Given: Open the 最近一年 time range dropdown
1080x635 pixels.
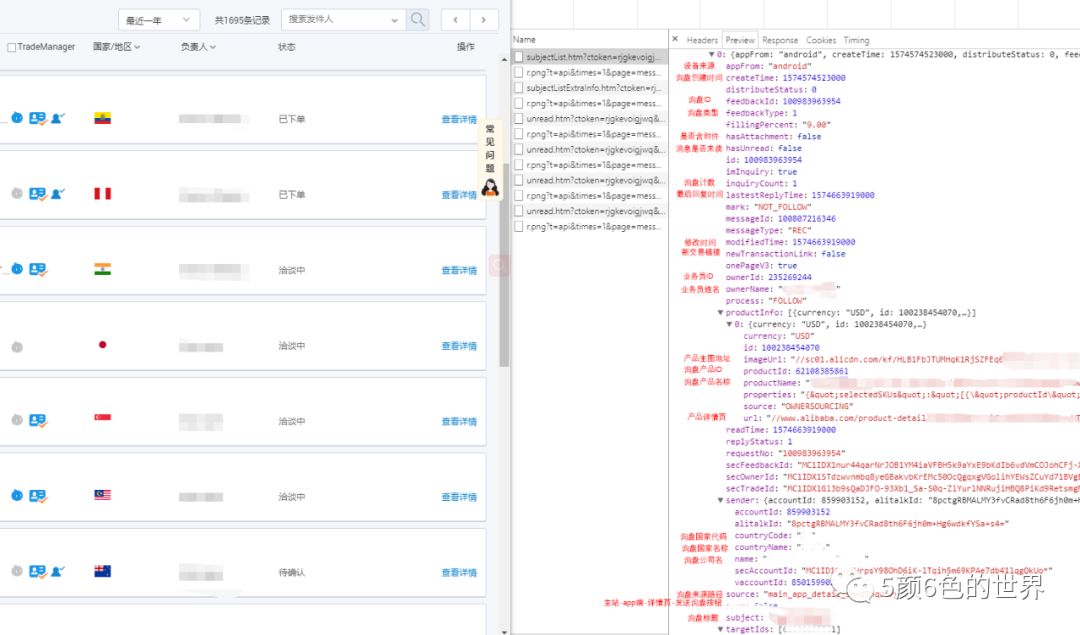Looking at the screenshot, I should tap(159, 20).
